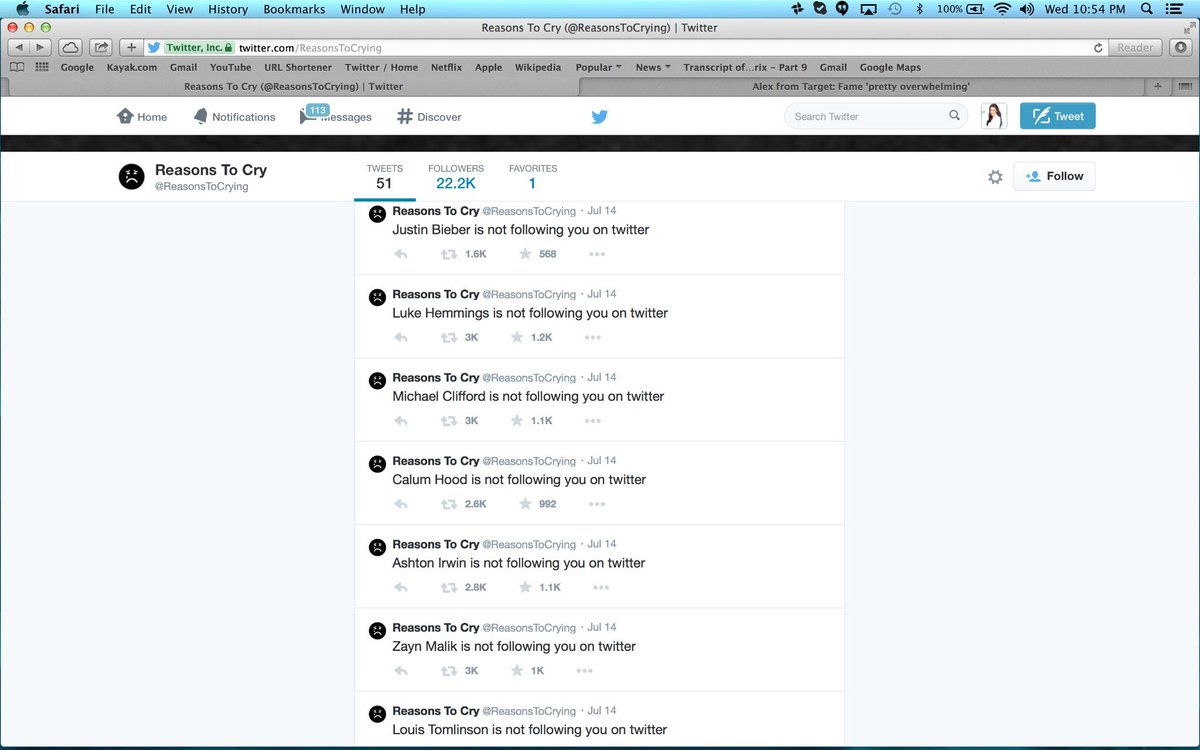Go back with Safari back arrow
The width and height of the screenshot is (1200, 750).
click(19, 47)
